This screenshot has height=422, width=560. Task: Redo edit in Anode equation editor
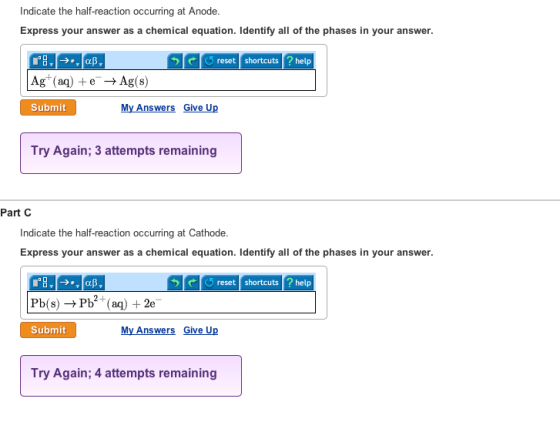[x=192, y=61]
